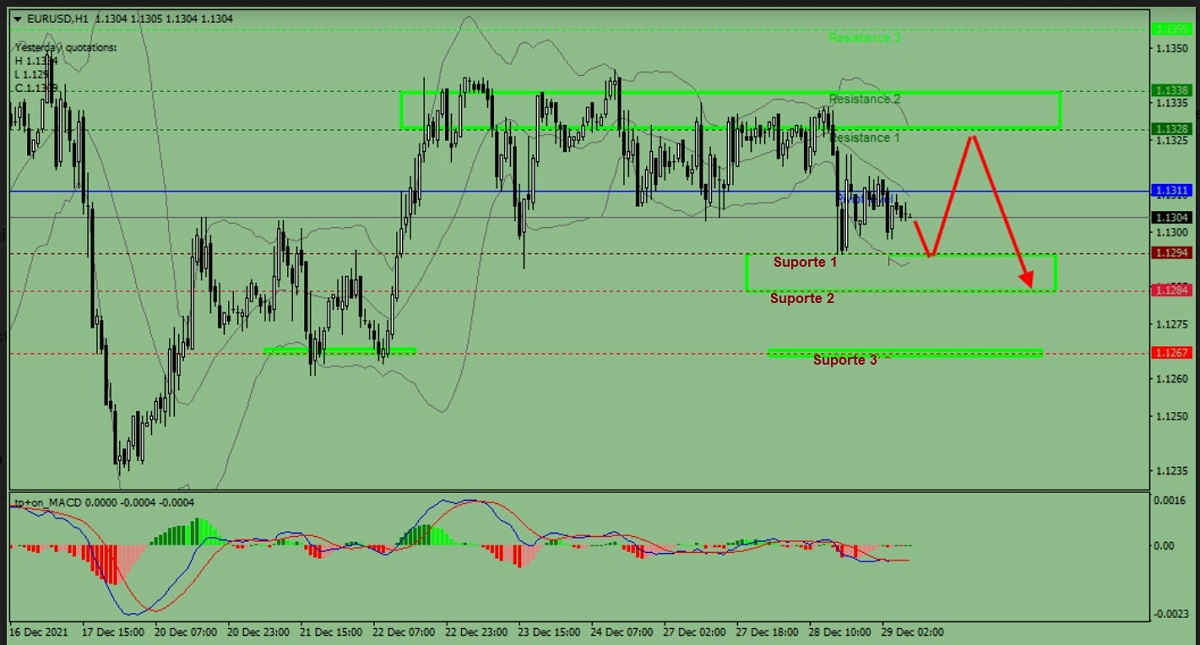Click the Suporte 1 label
Viewport: 1200px width, 645px height.
[805, 263]
